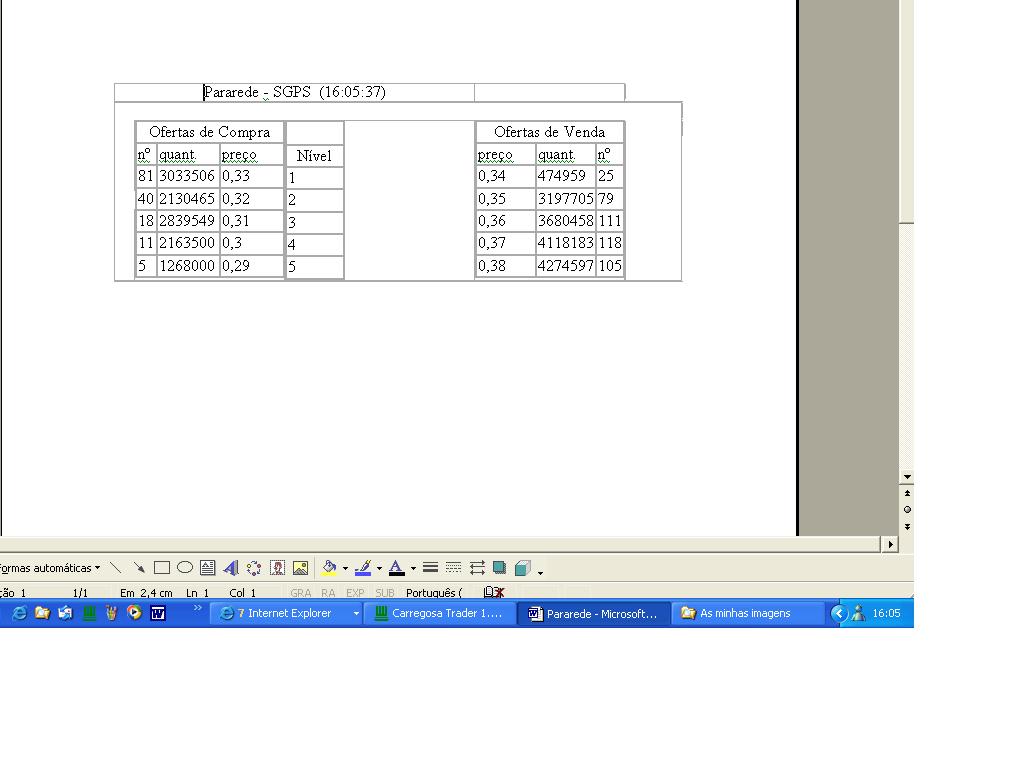Click sell quantity cell 3680458

tap(566, 221)
